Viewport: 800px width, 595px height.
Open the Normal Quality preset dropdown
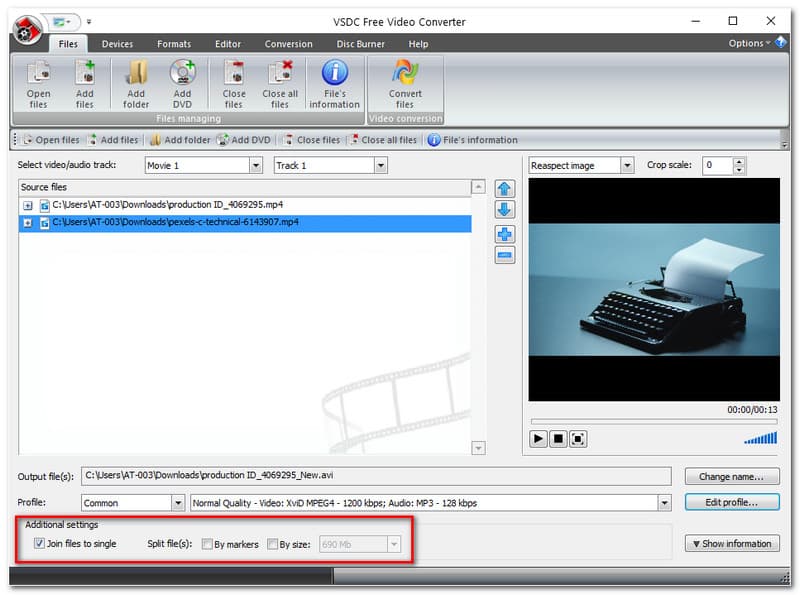click(x=664, y=503)
